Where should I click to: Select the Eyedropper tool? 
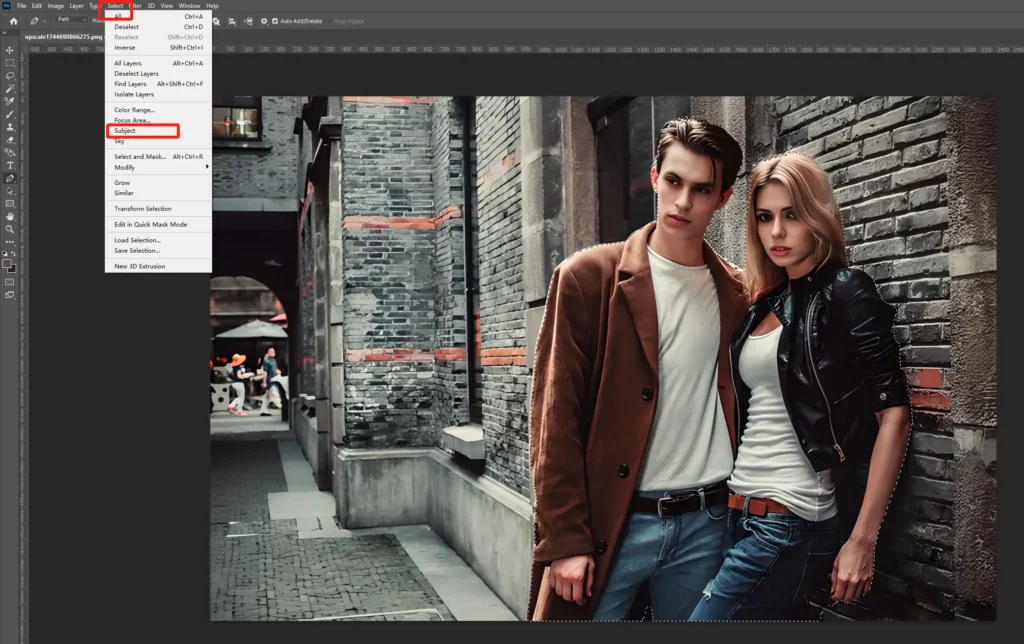click(x=10, y=101)
